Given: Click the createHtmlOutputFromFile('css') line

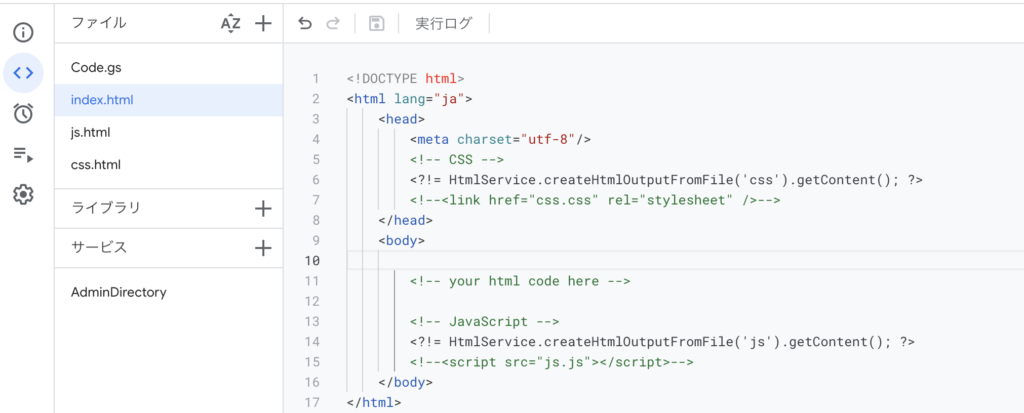Looking at the screenshot, I should point(666,180).
